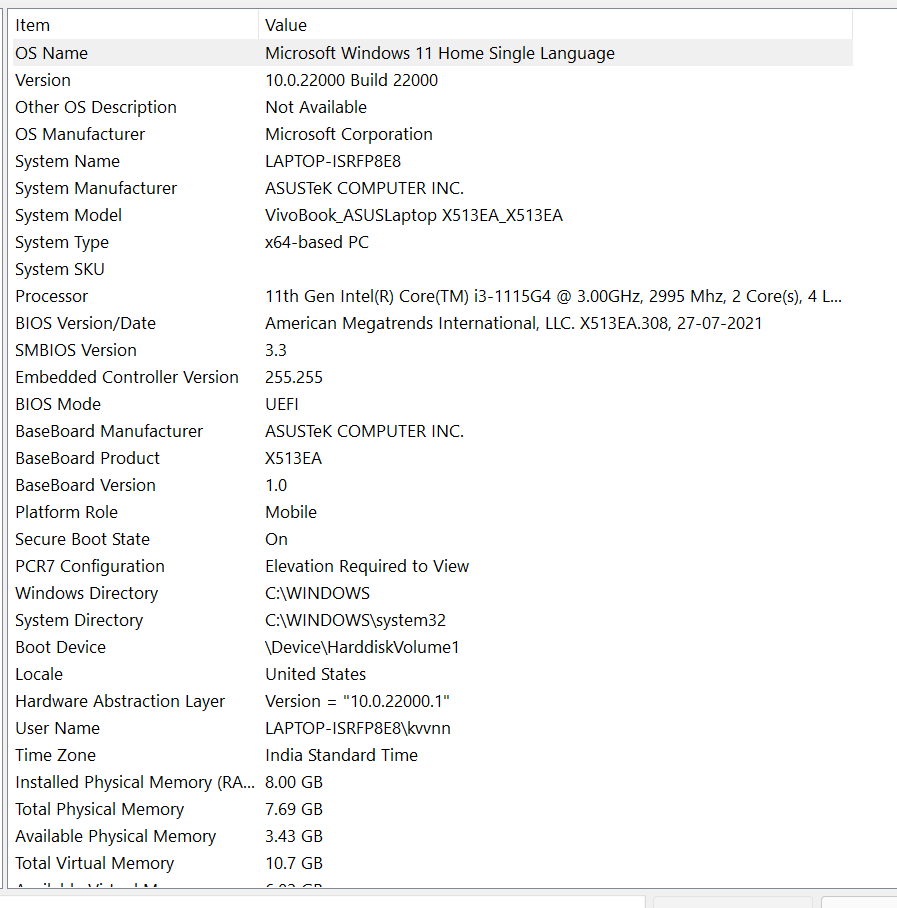897x908 pixels.
Task: Click the Microsoft Corporation value
Action: 349,134
